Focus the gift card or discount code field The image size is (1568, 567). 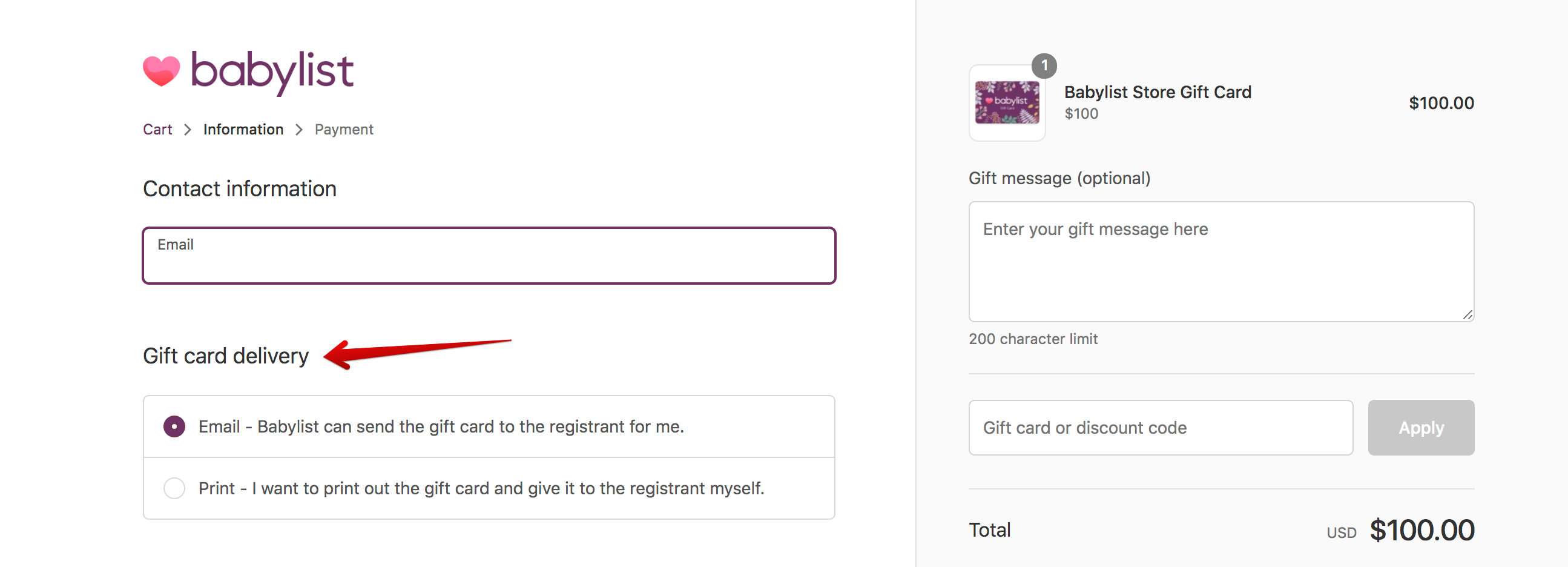click(1161, 428)
